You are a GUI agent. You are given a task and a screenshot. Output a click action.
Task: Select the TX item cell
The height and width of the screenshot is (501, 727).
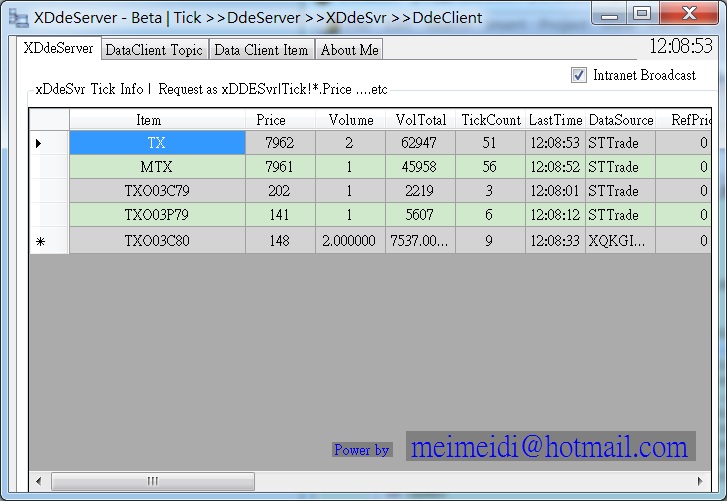[x=157, y=143]
